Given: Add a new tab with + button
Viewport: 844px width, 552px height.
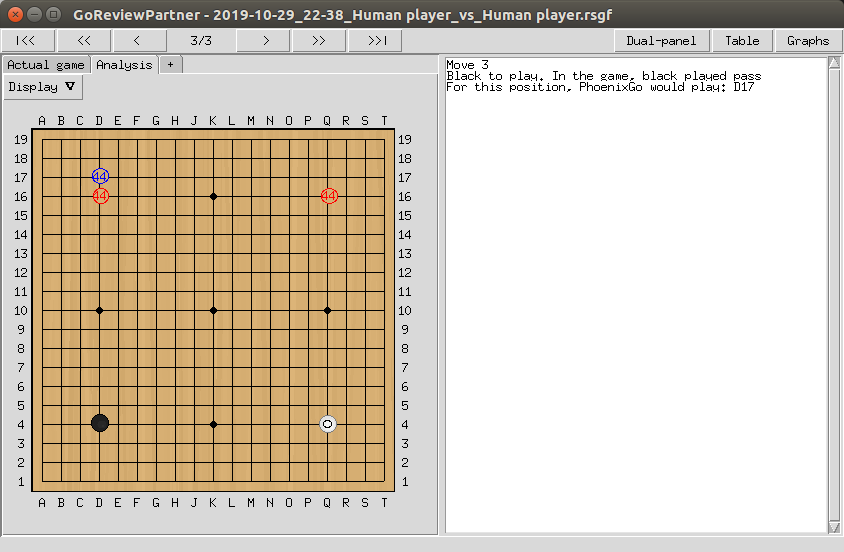Looking at the screenshot, I should tap(170, 65).
